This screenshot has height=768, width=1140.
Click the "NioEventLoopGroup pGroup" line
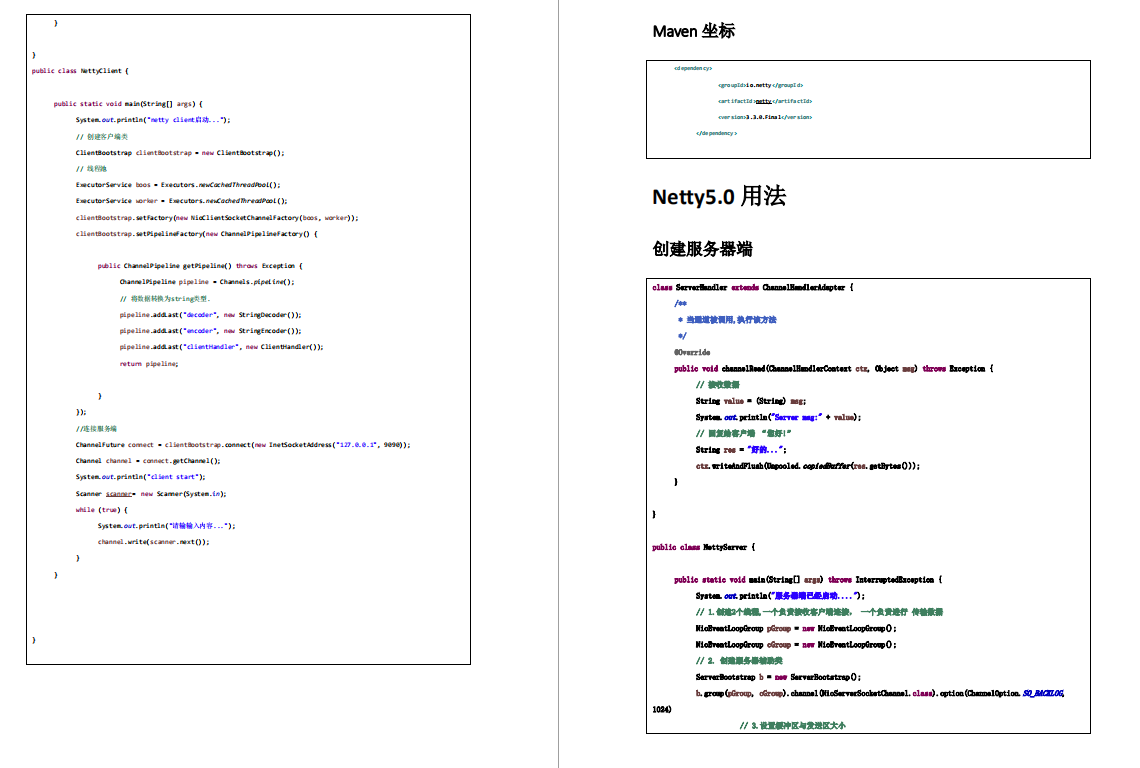tap(796, 628)
